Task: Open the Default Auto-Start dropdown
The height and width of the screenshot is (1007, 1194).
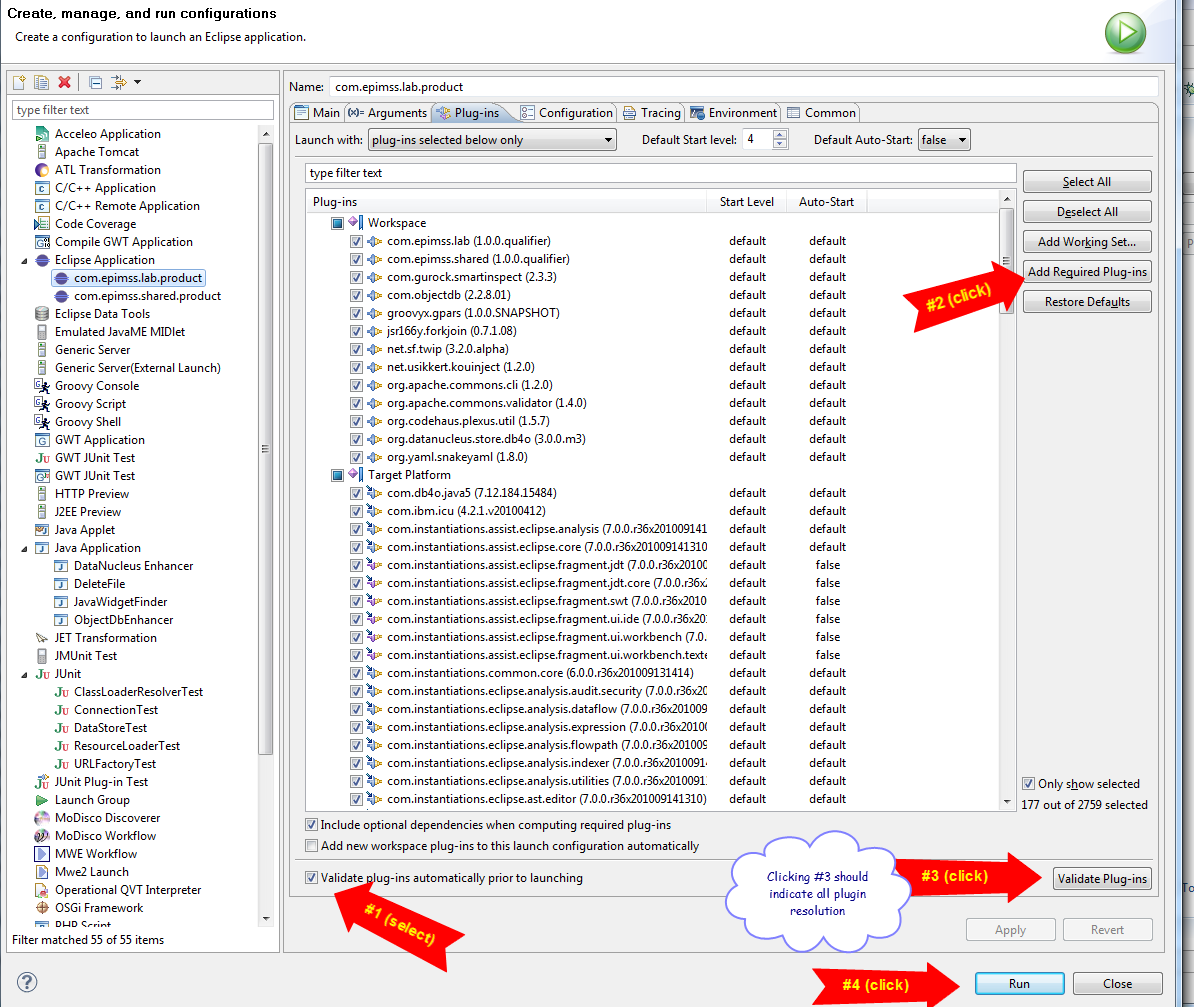Action: pos(944,140)
